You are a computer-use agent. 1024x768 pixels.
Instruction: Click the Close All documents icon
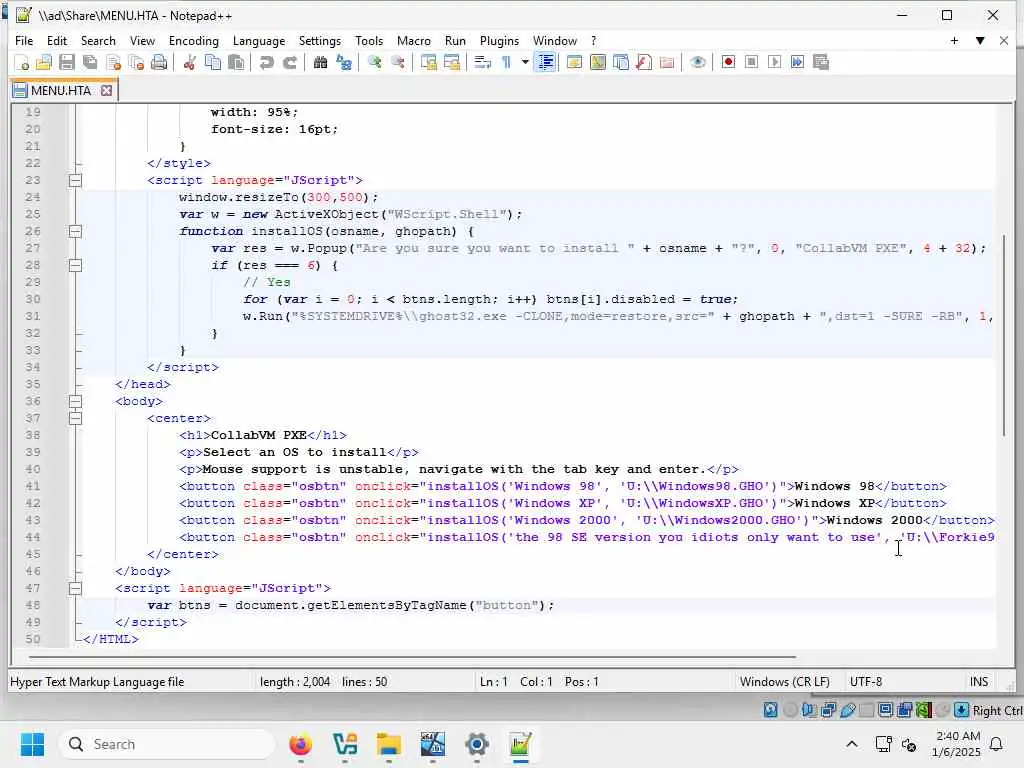pos(136,63)
